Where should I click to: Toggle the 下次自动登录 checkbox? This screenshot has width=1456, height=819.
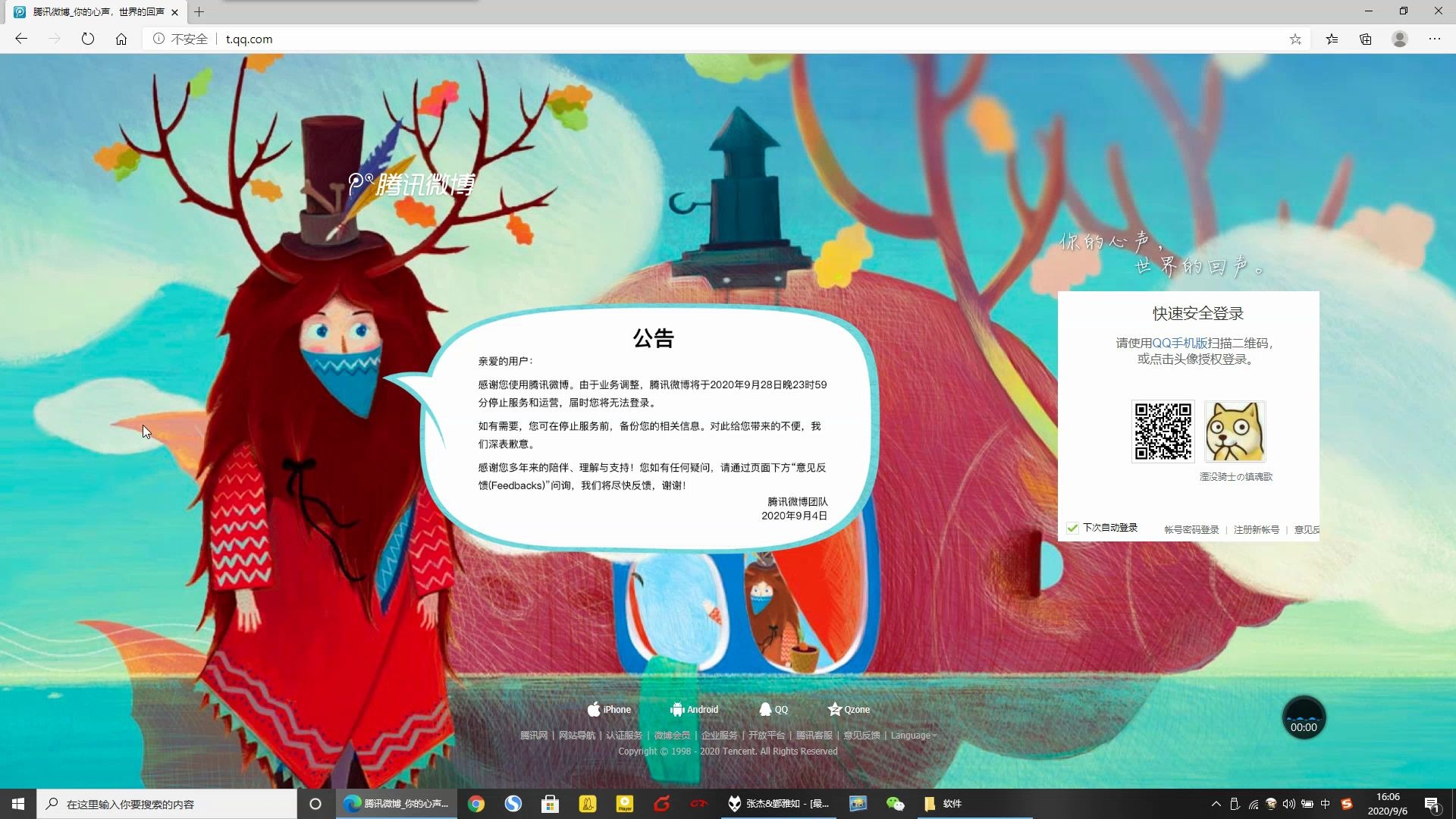(1072, 529)
